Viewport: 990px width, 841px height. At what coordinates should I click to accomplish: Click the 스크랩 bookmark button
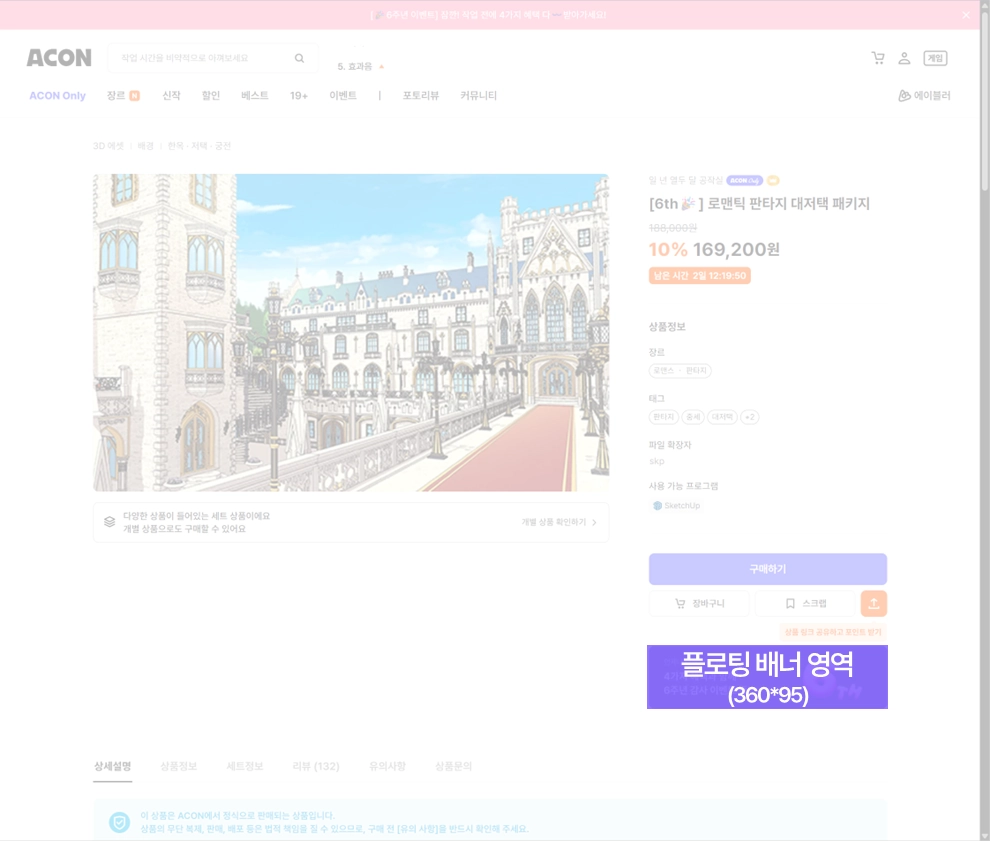pyautogui.click(x=806, y=604)
